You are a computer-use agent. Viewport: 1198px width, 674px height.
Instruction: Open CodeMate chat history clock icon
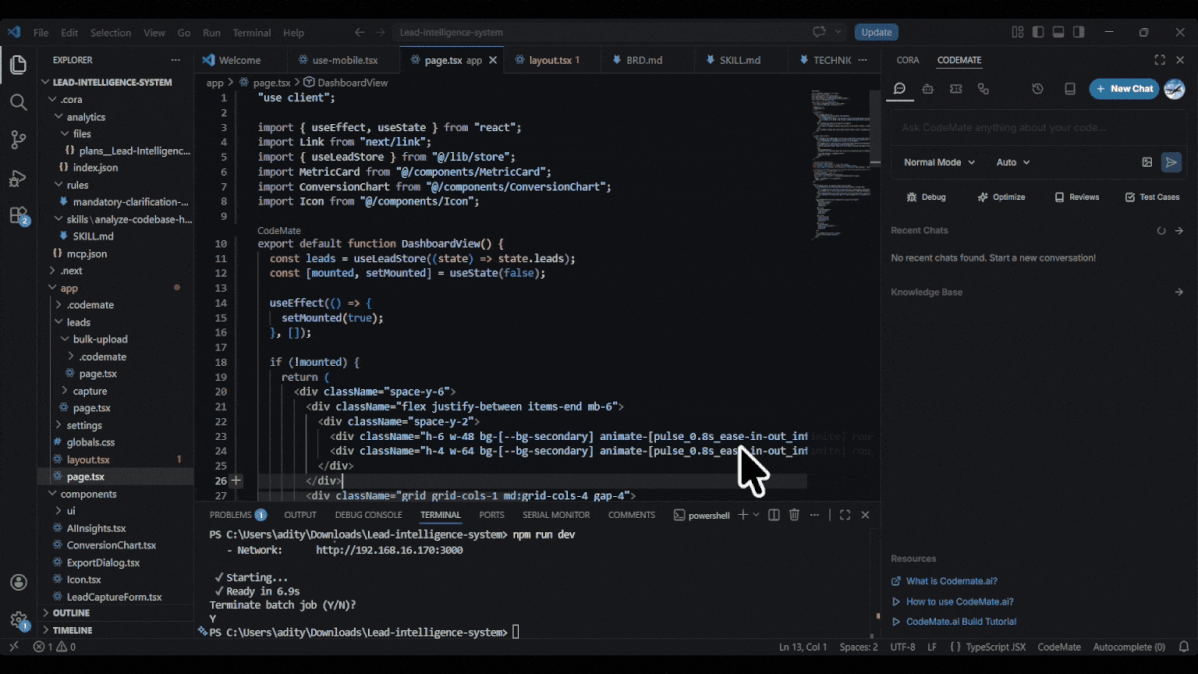[1038, 89]
